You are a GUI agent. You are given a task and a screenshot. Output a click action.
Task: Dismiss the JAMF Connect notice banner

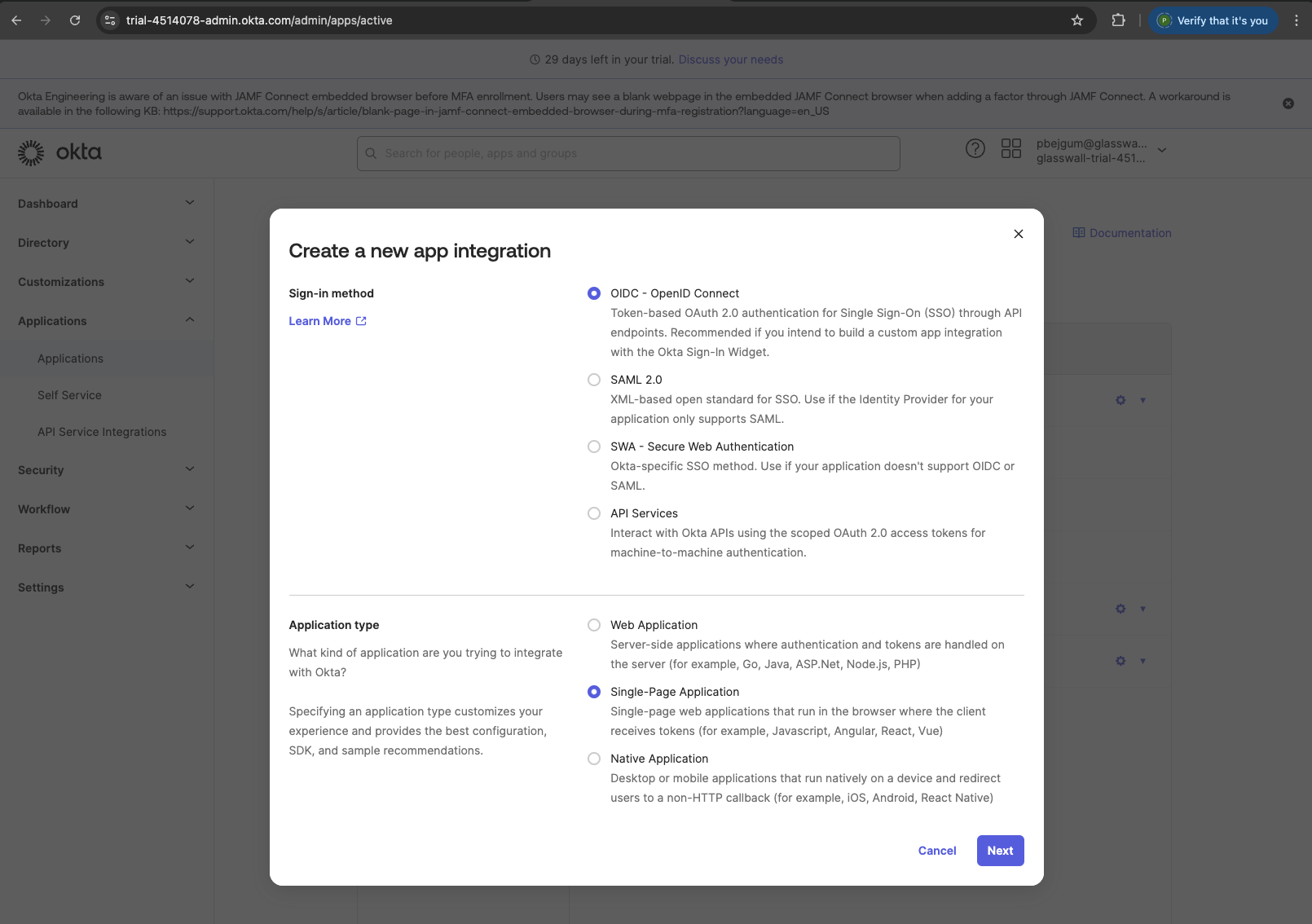[x=1288, y=103]
